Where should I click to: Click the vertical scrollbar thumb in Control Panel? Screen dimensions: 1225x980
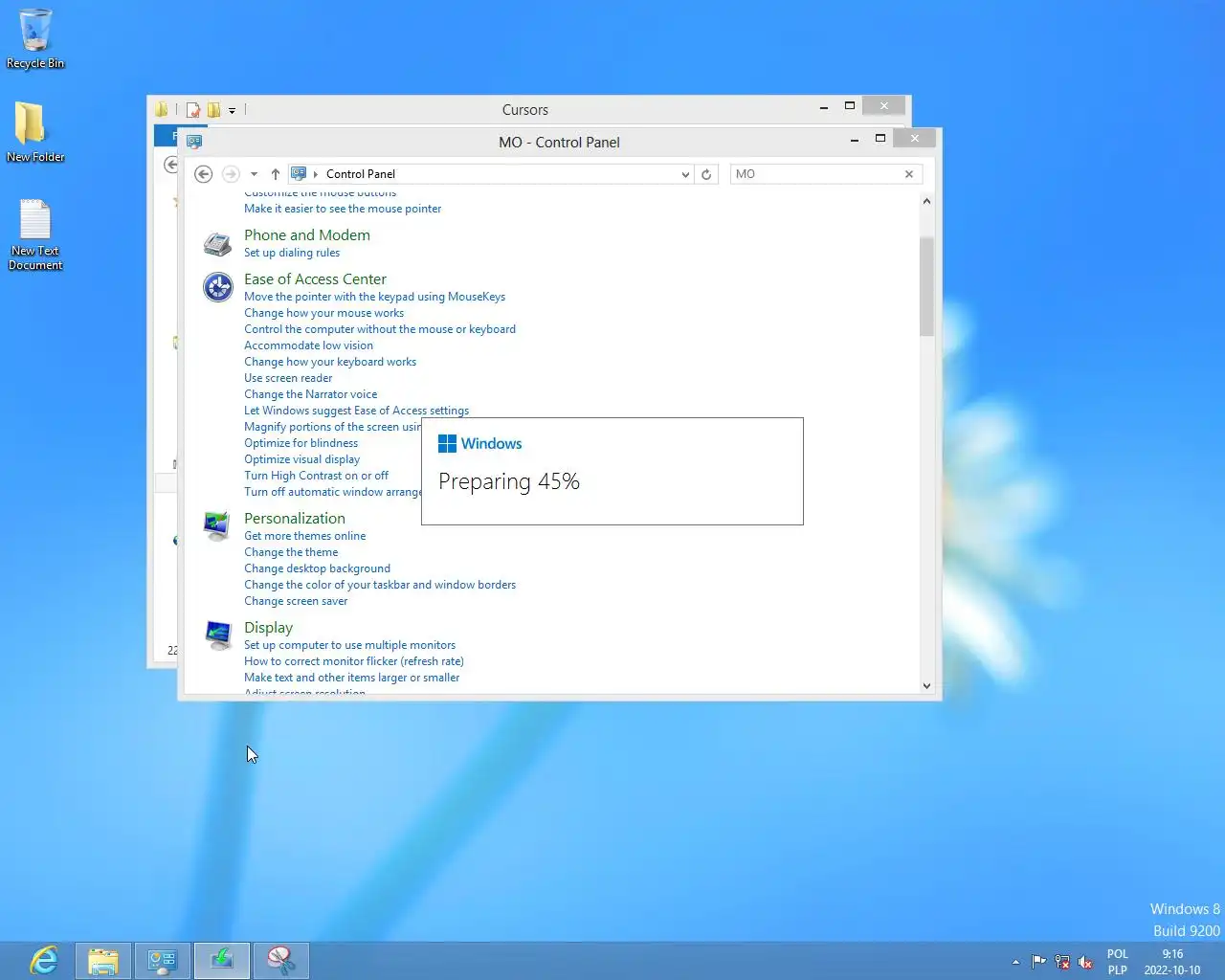(x=926, y=286)
